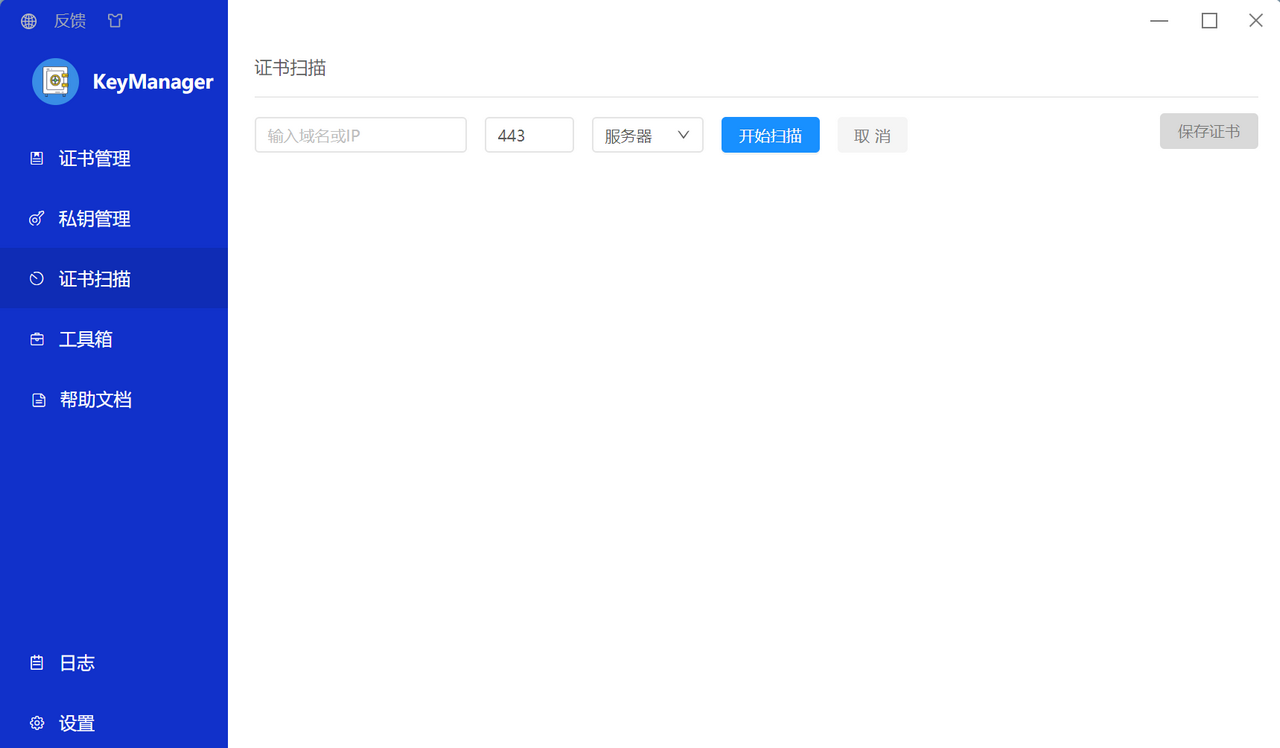Focus the 输入域名或IP input field
This screenshot has height=748, width=1280.
(360, 135)
